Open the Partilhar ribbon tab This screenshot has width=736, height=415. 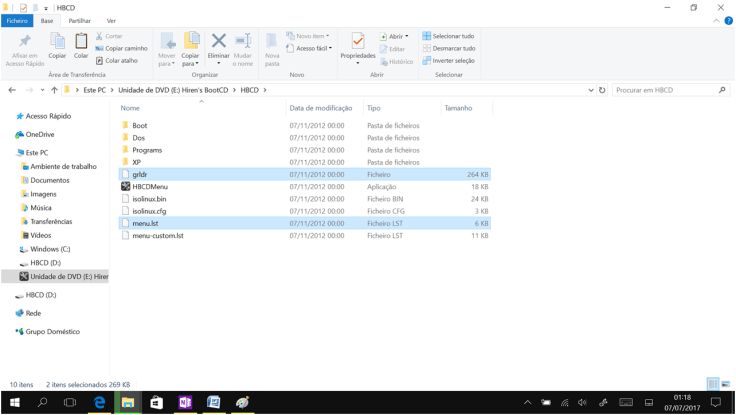(x=79, y=20)
